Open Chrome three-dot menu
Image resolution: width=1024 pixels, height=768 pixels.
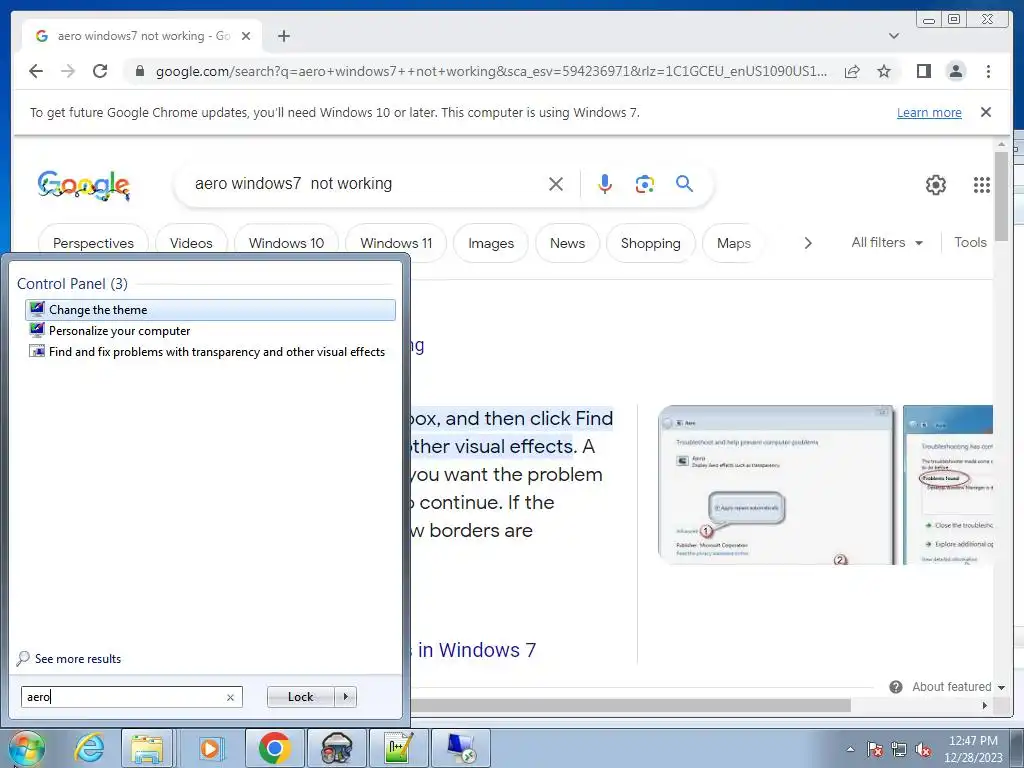click(988, 71)
